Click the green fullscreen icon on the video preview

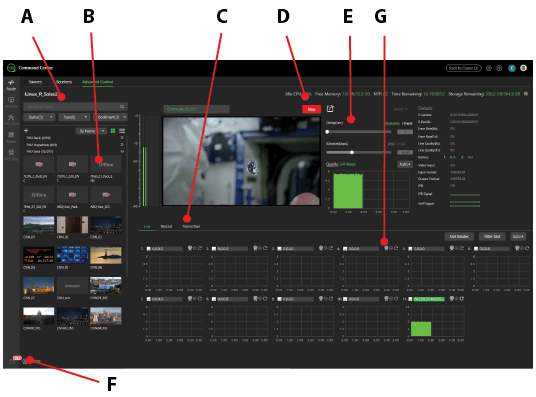click(314, 200)
